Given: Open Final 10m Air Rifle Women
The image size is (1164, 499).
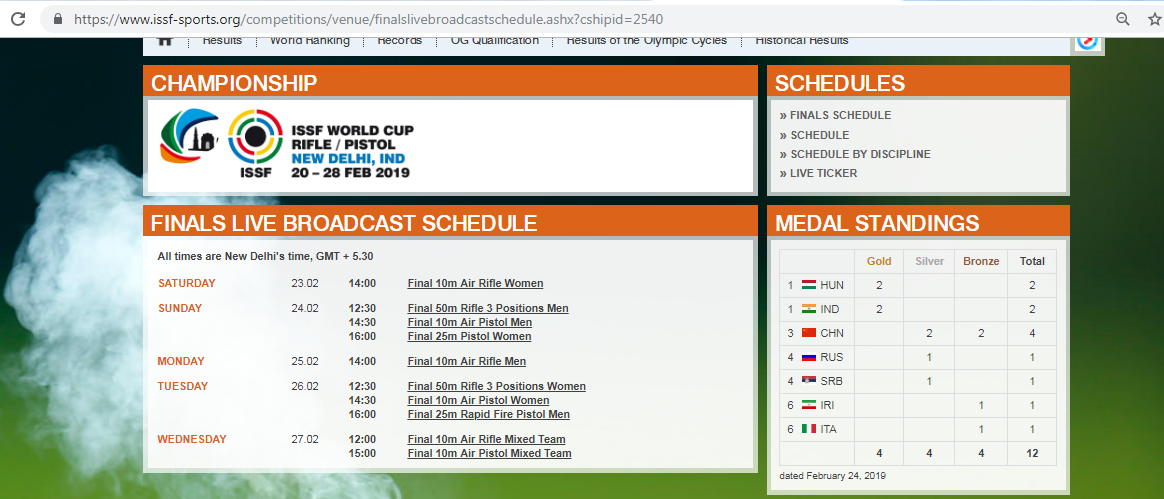Looking at the screenshot, I should point(475,283).
